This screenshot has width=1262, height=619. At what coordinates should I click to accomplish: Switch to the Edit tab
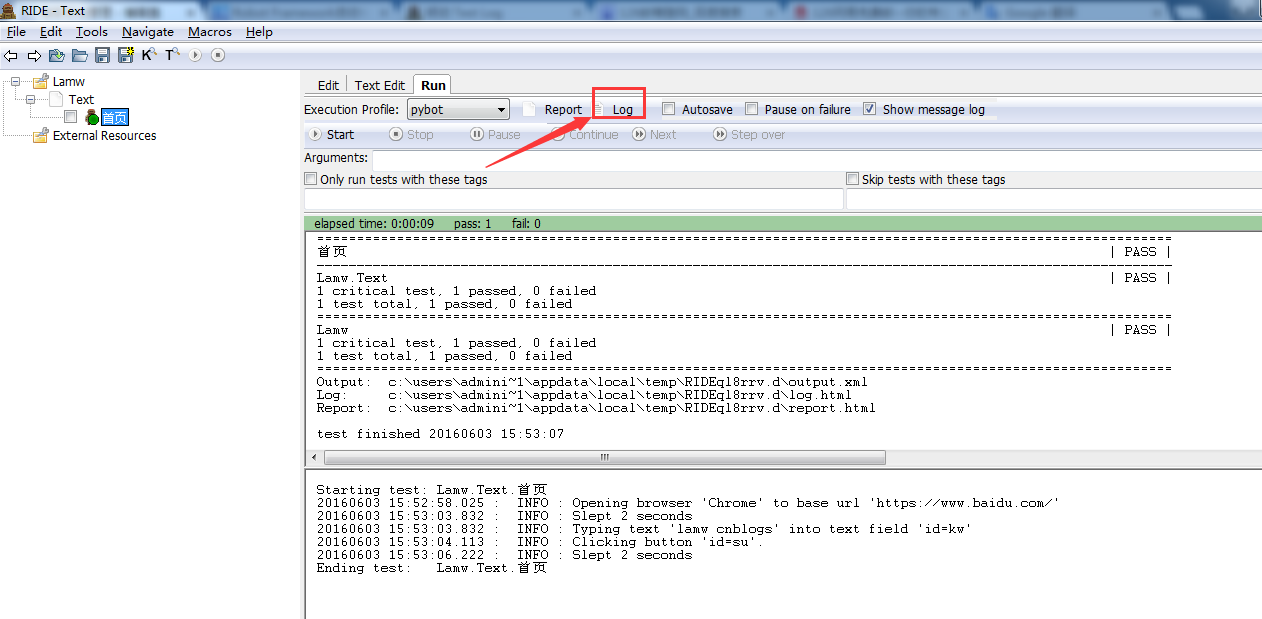coord(328,85)
